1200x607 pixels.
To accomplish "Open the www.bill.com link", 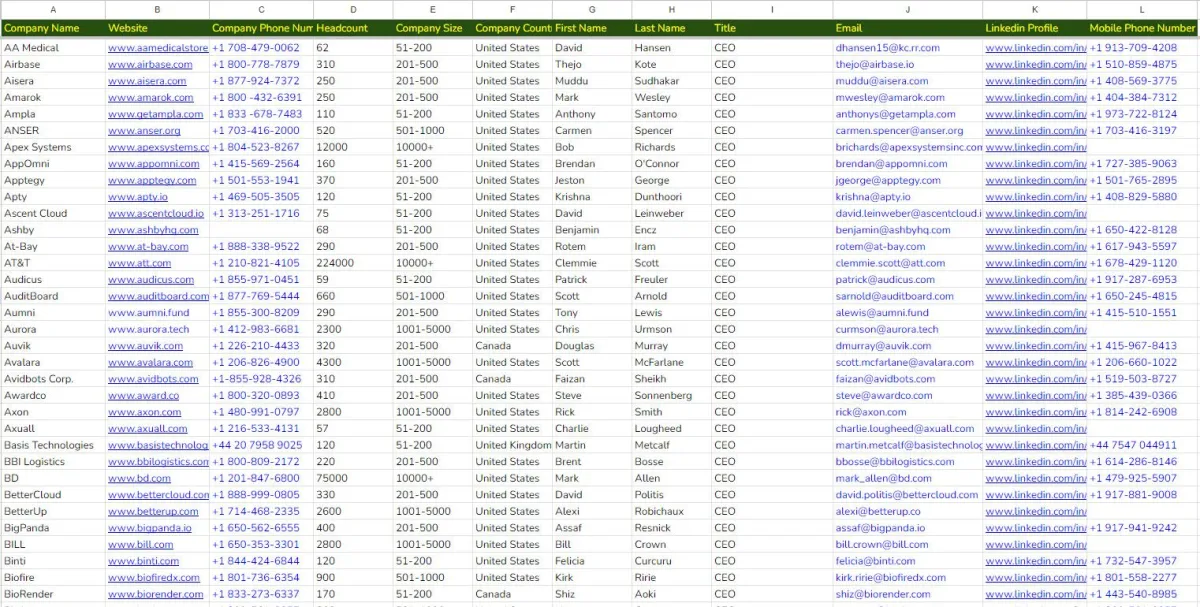I will (x=141, y=545).
